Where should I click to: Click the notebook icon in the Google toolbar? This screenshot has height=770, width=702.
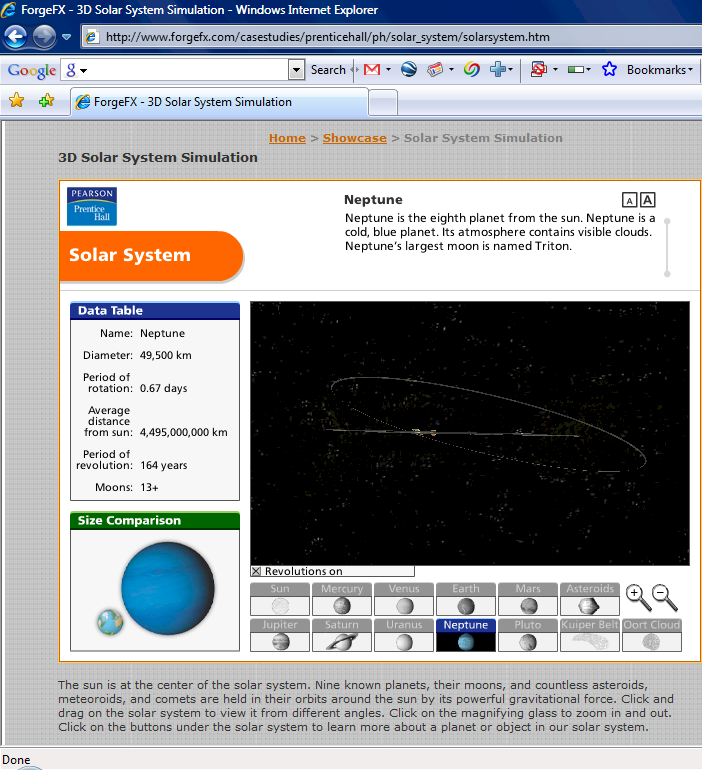(x=435, y=70)
